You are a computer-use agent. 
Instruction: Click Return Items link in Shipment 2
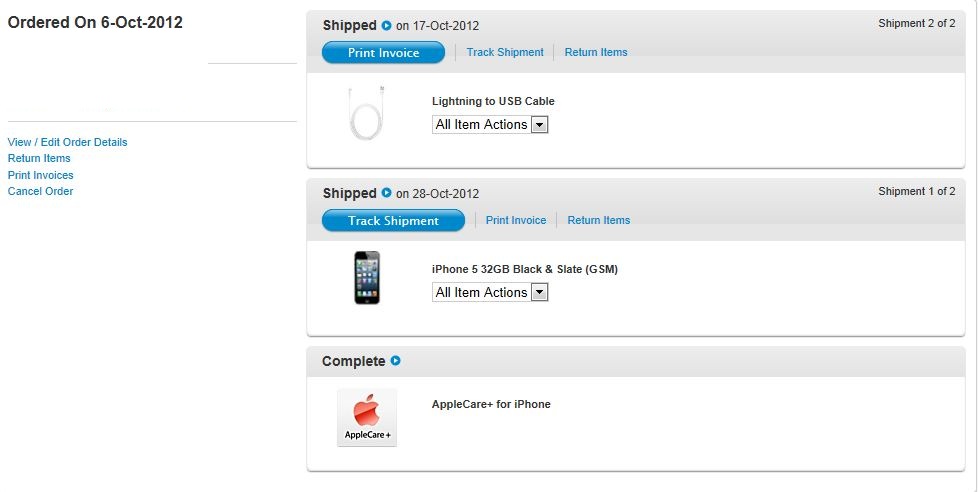tap(596, 52)
